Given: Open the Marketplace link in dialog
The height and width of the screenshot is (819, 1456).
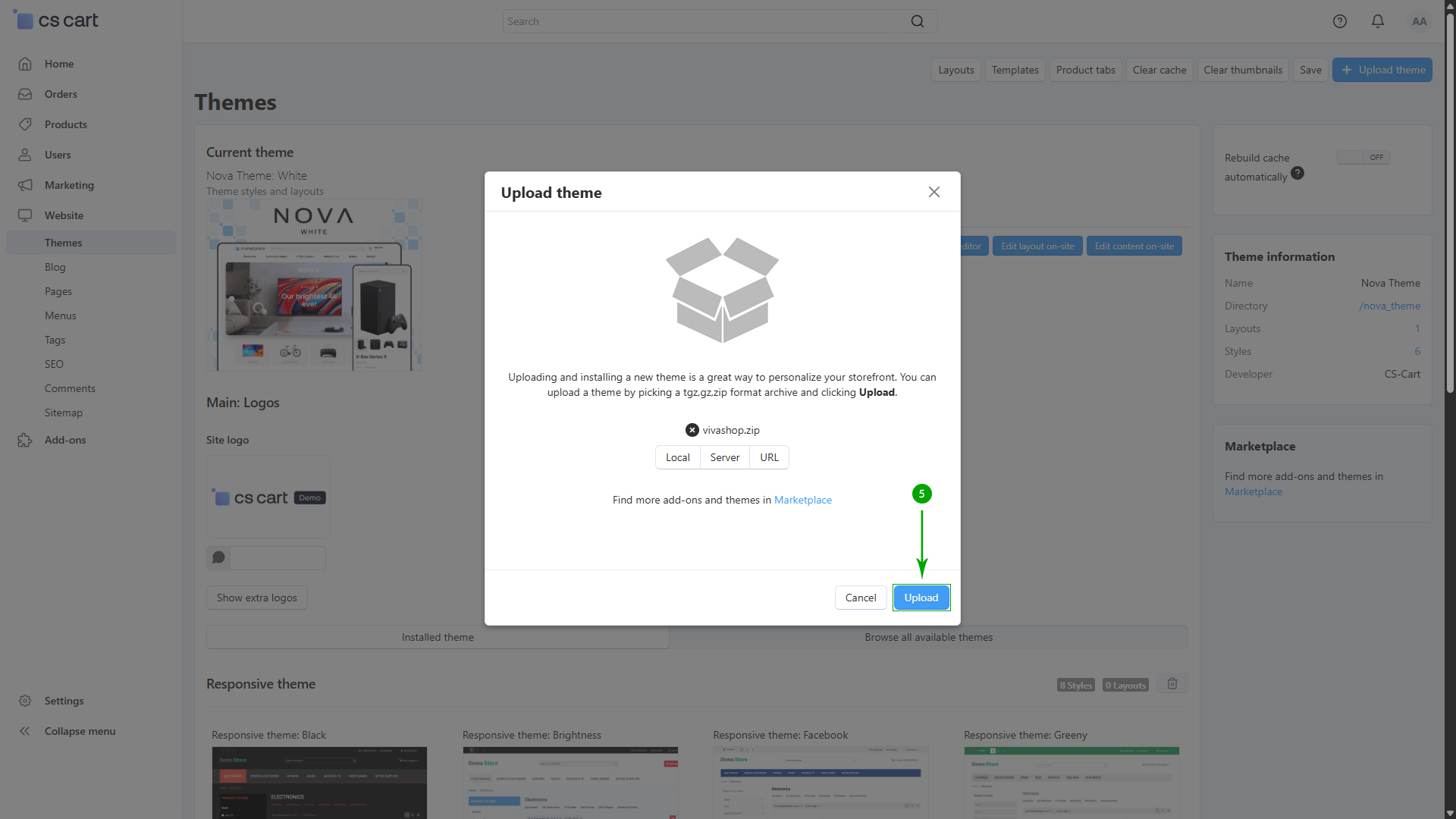Looking at the screenshot, I should point(802,500).
